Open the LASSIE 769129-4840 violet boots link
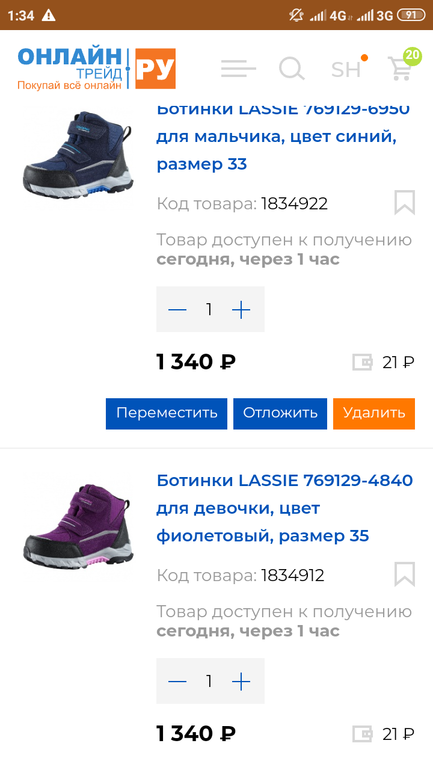Viewport: 433px width, 770px height. (x=285, y=508)
